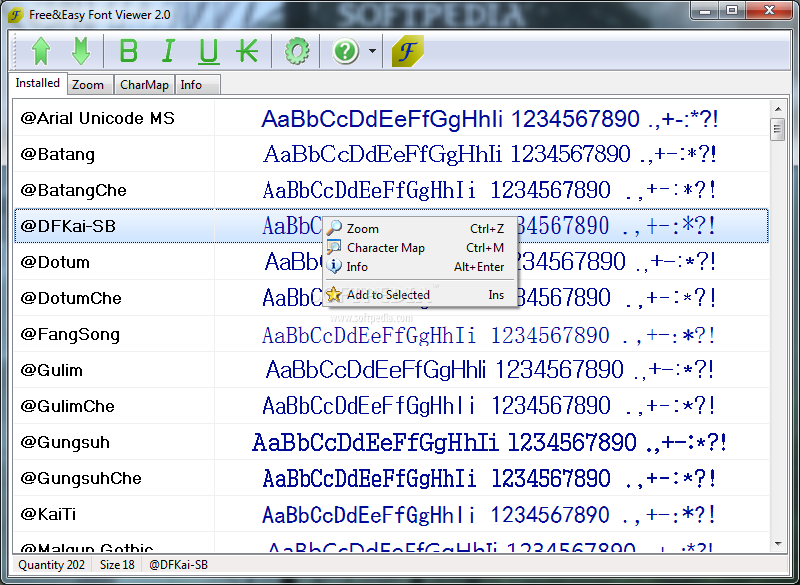Choose Zoom from the context menu
This screenshot has height=585, width=800.
[420, 228]
